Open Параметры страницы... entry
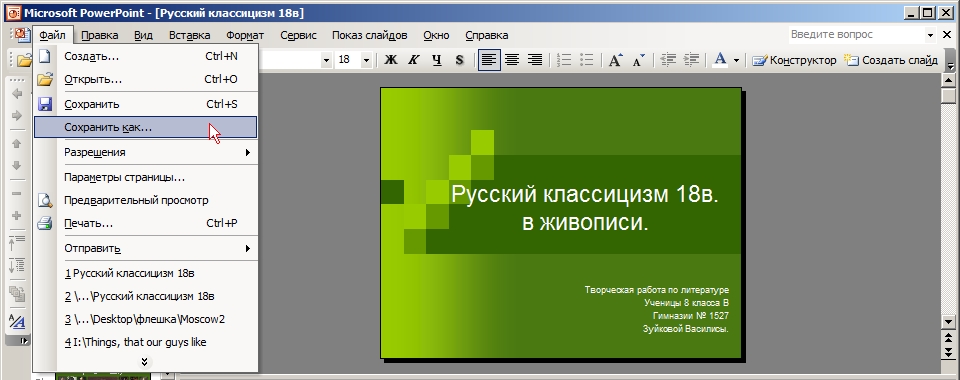960x380 pixels. [x=146, y=177]
